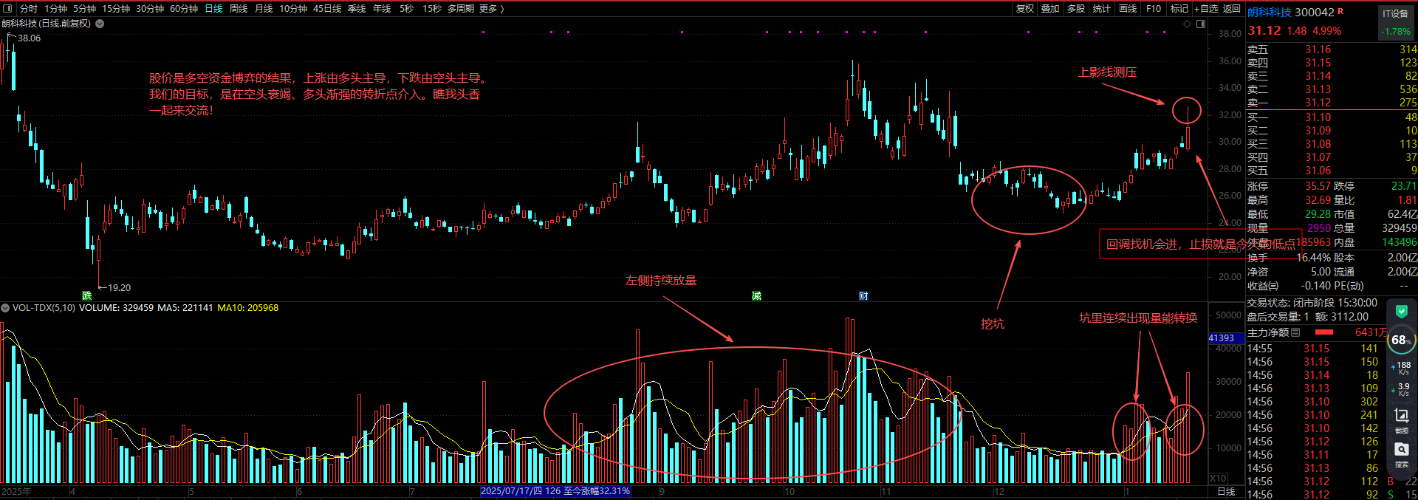Viewport: 1418px width, 500px height.
Task: Click the 返回 button
Action: pyautogui.click(x=1231, y=8)
